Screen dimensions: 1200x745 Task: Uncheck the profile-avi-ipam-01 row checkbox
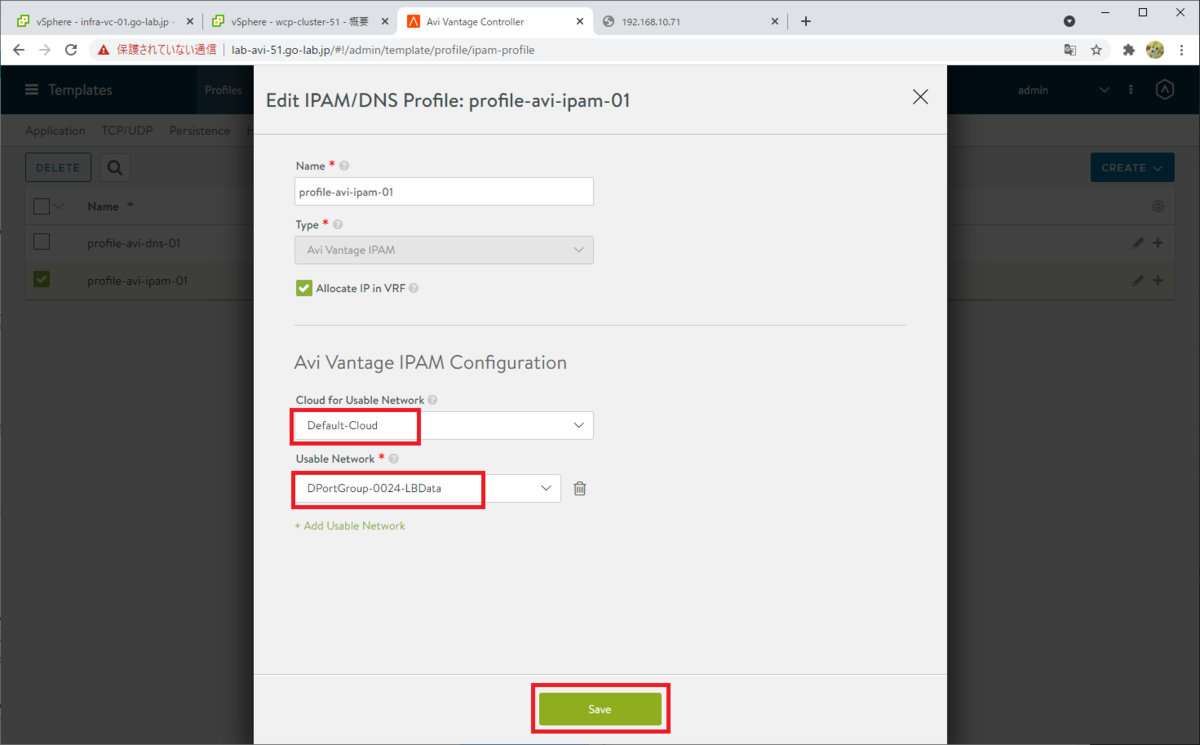coord(41,280)
